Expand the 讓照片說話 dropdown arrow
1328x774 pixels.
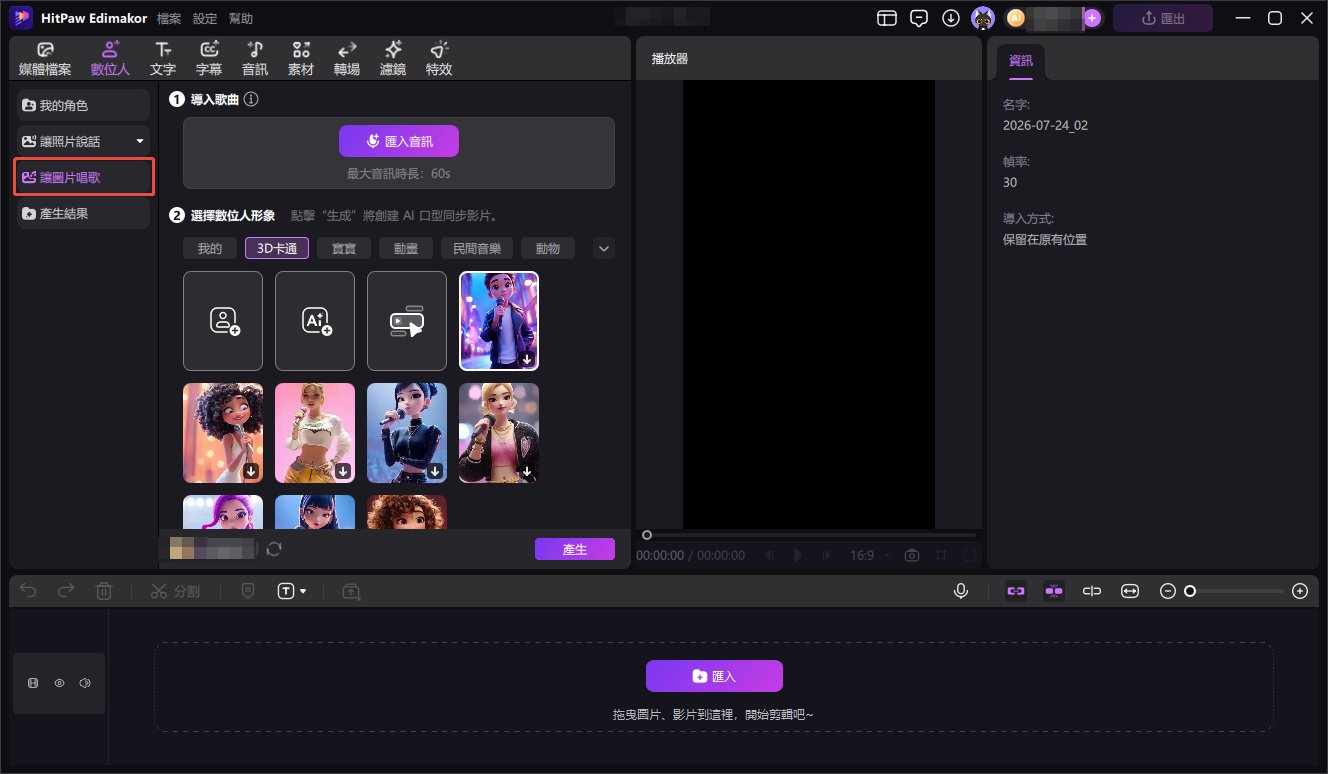point(140,141)
